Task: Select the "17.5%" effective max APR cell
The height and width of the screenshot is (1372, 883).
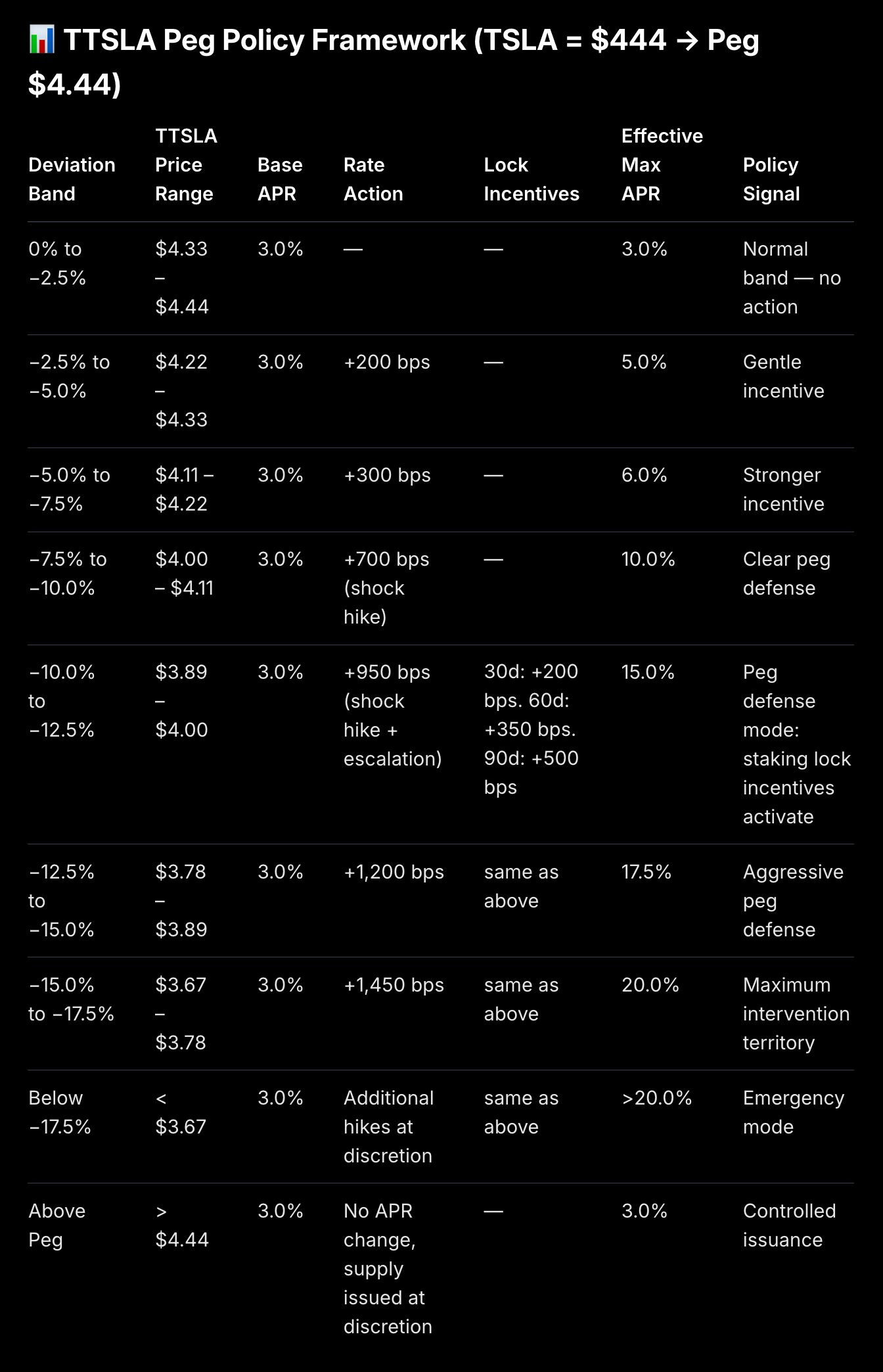Action: point(646,872)
